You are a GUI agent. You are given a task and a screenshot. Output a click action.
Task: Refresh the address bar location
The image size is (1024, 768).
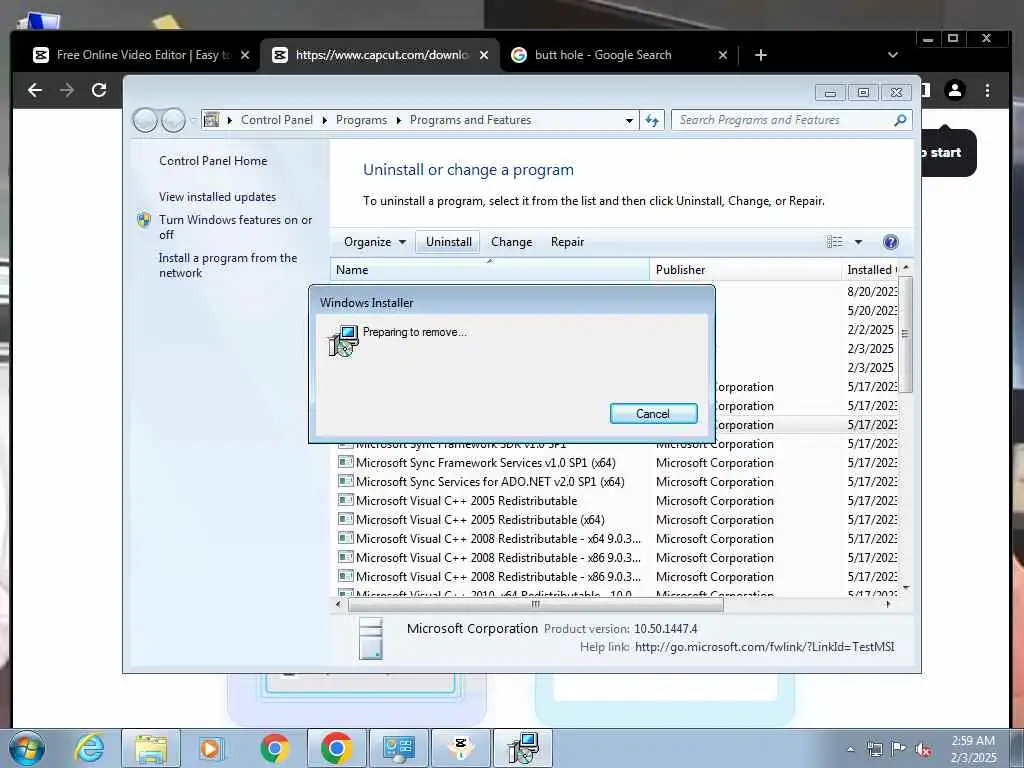point(652,120)
